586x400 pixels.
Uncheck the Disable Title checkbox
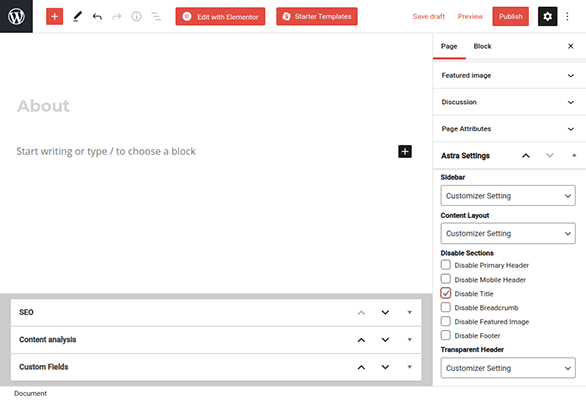[445, 293]
